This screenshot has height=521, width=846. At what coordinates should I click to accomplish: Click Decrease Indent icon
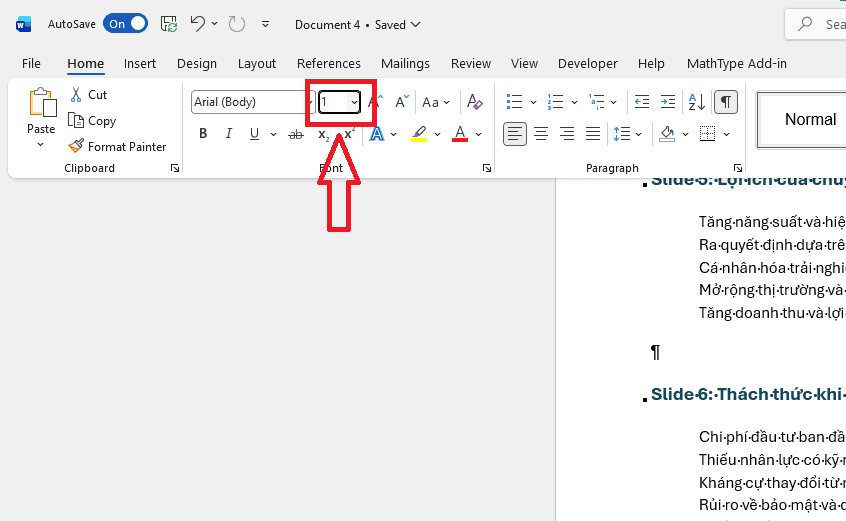point(642,102)
